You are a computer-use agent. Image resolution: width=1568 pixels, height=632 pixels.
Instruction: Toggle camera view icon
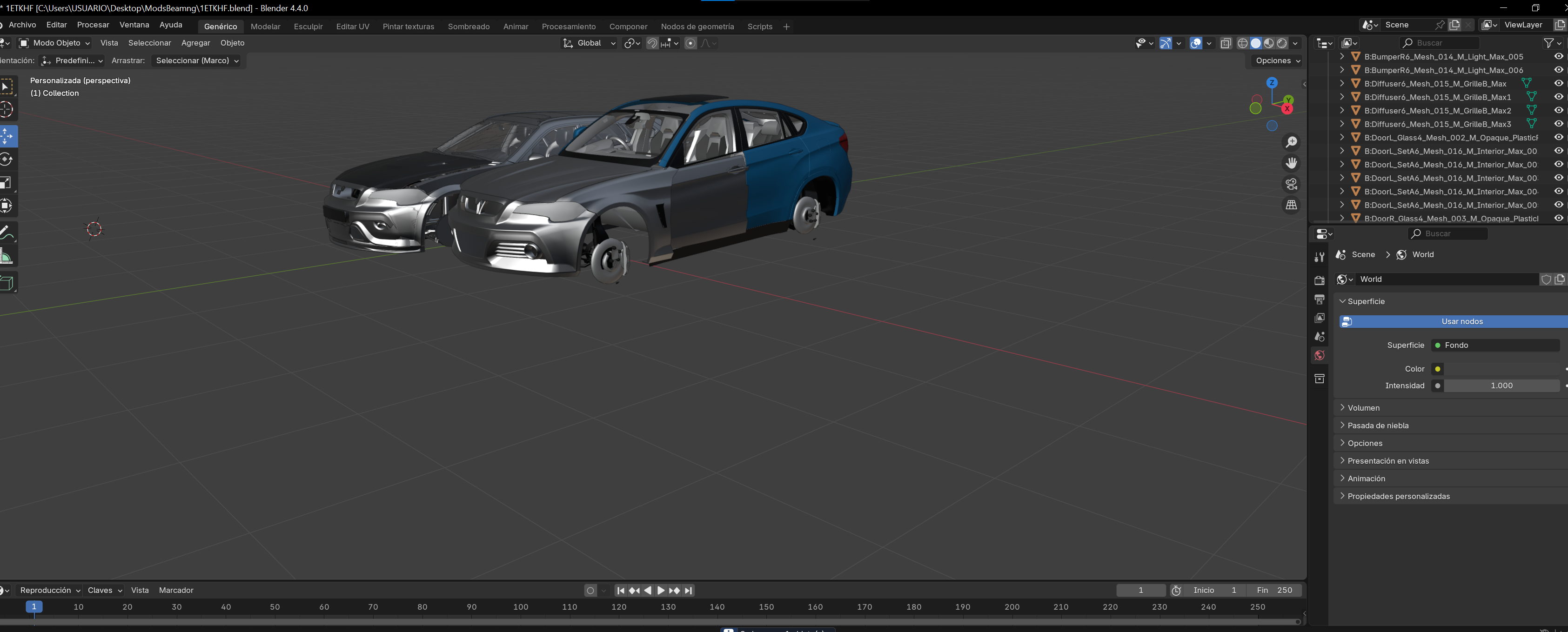1290,184
